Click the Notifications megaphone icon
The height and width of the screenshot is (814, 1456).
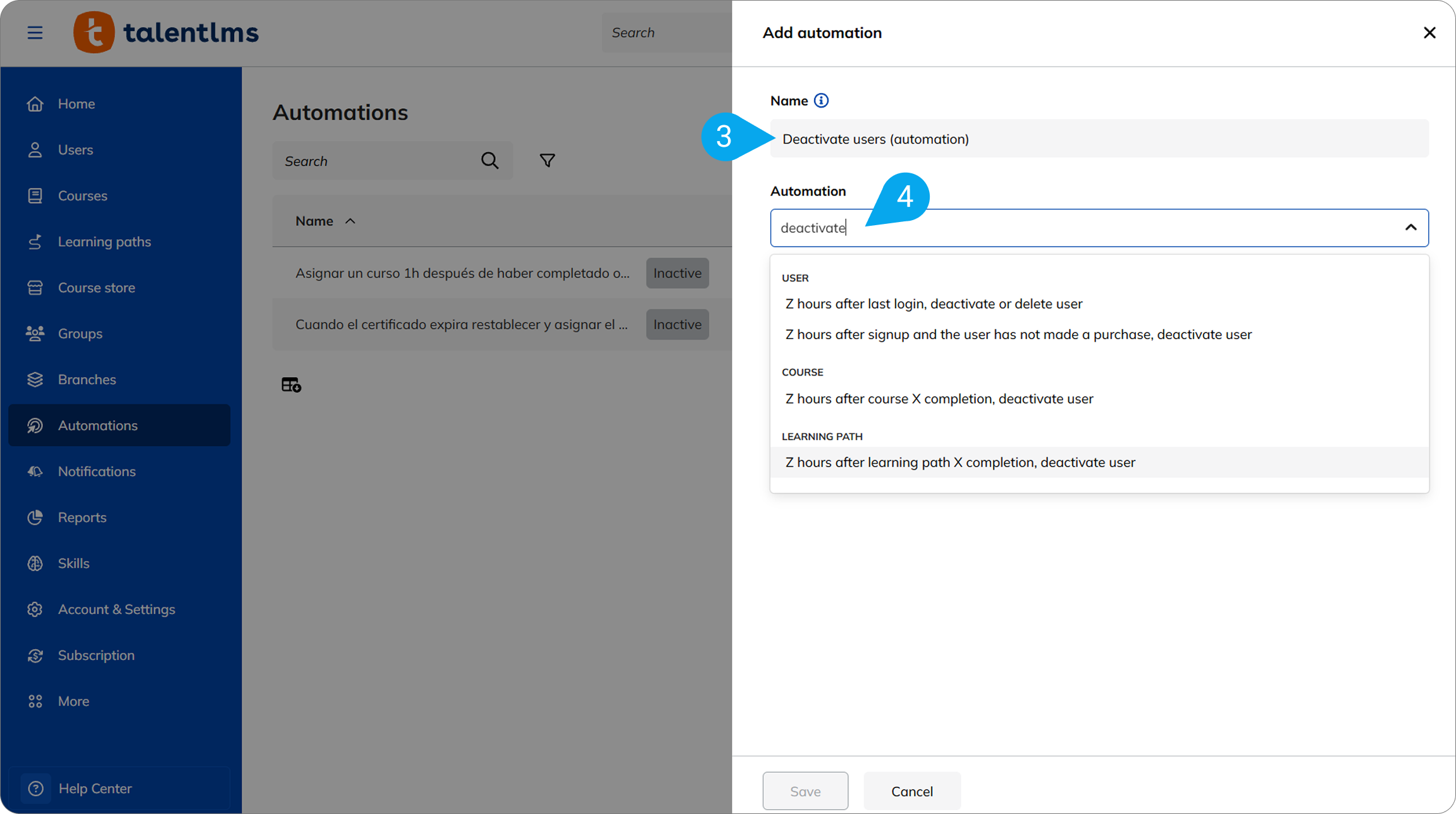pyautogui.click(x=35, y=471)
